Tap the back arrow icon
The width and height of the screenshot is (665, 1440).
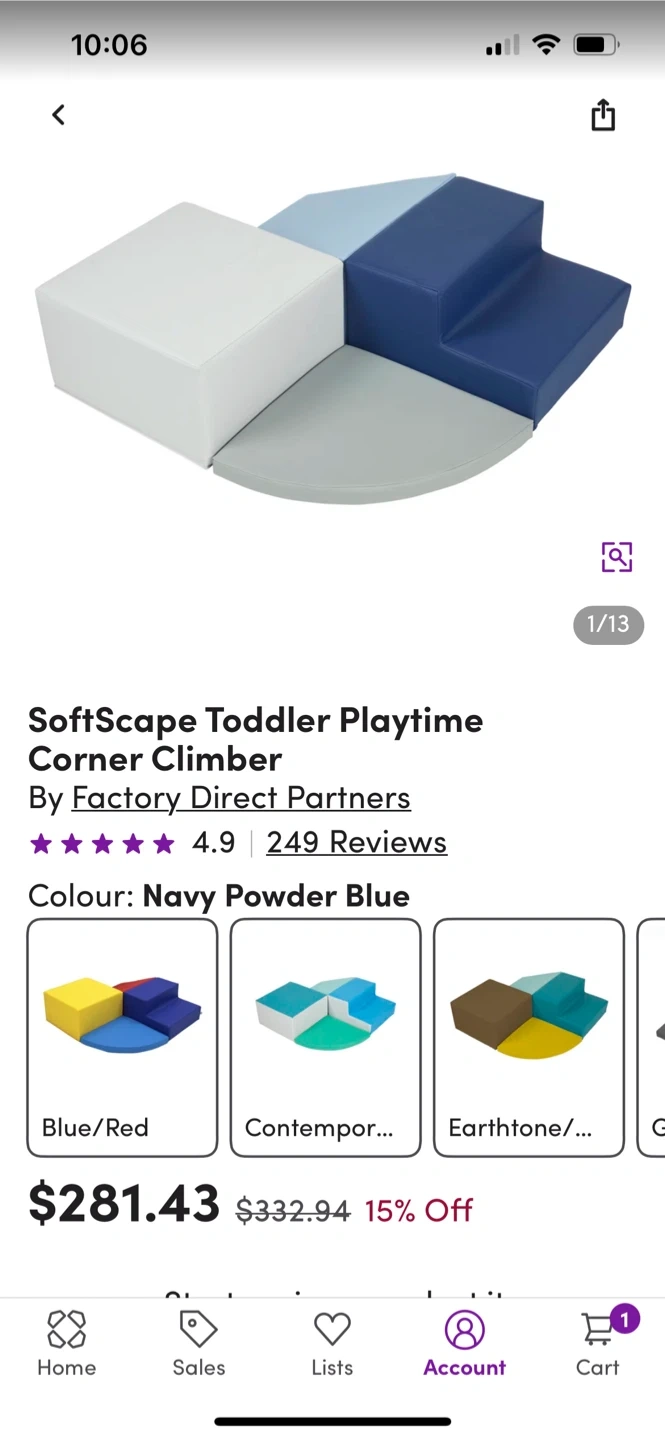tap(58, 115)
